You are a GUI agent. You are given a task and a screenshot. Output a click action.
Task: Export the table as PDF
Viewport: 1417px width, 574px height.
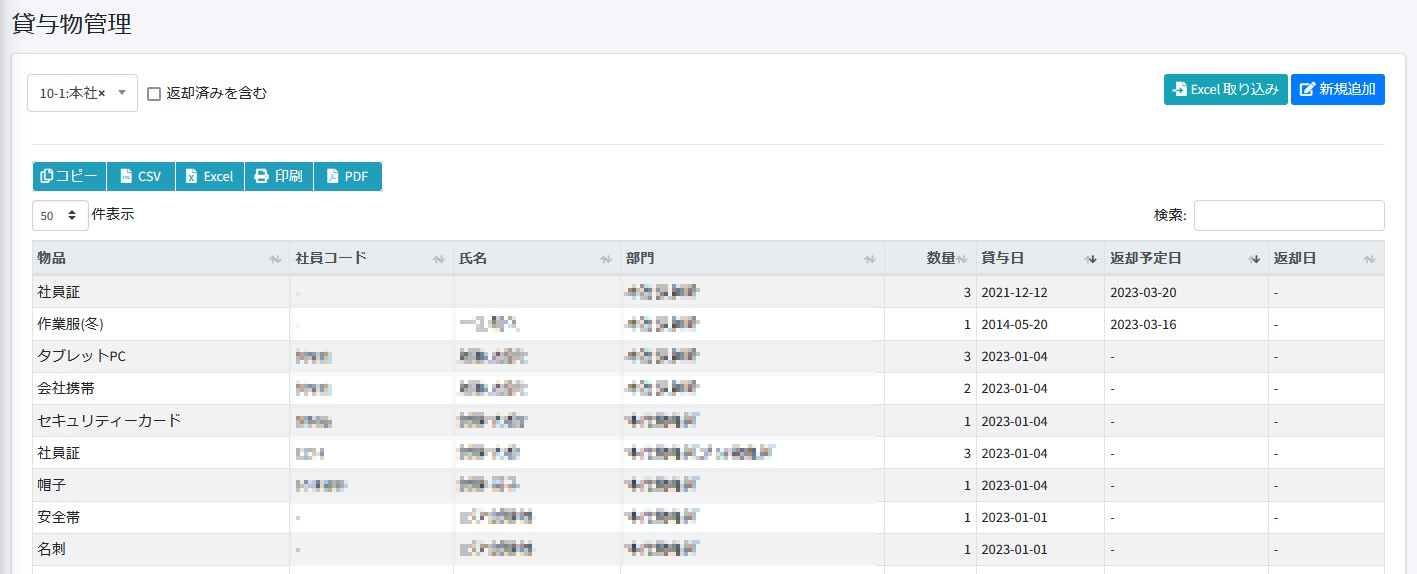pyautogui.click(x=347, y=176)
